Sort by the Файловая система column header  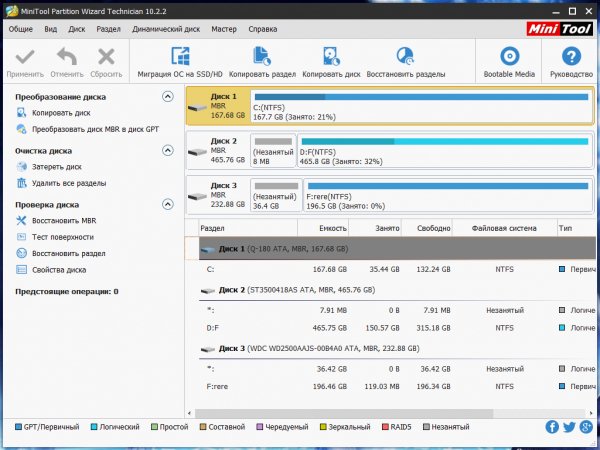click(504, 228)
